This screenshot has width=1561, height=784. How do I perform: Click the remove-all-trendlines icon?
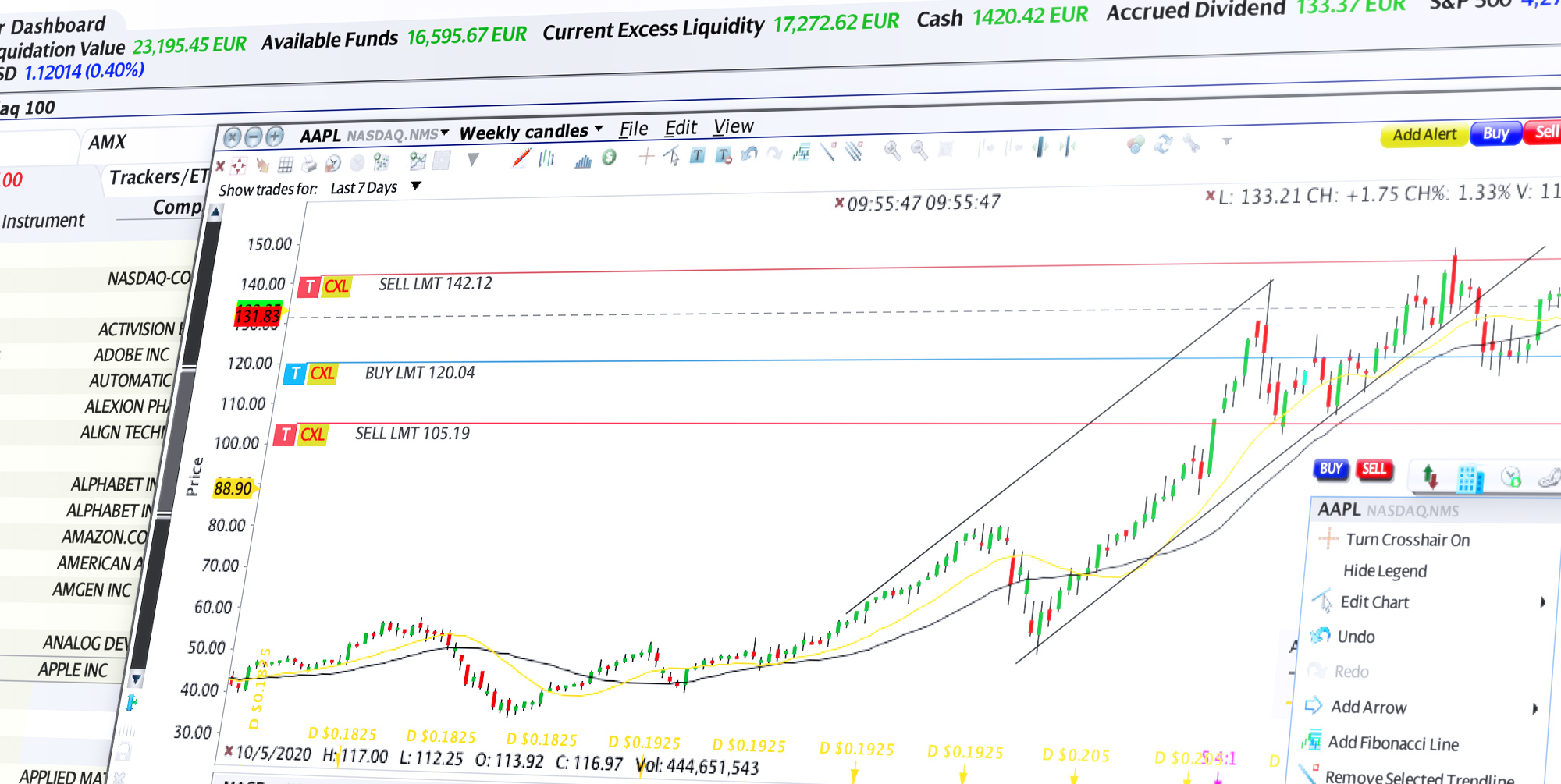(x=855, y=150)
